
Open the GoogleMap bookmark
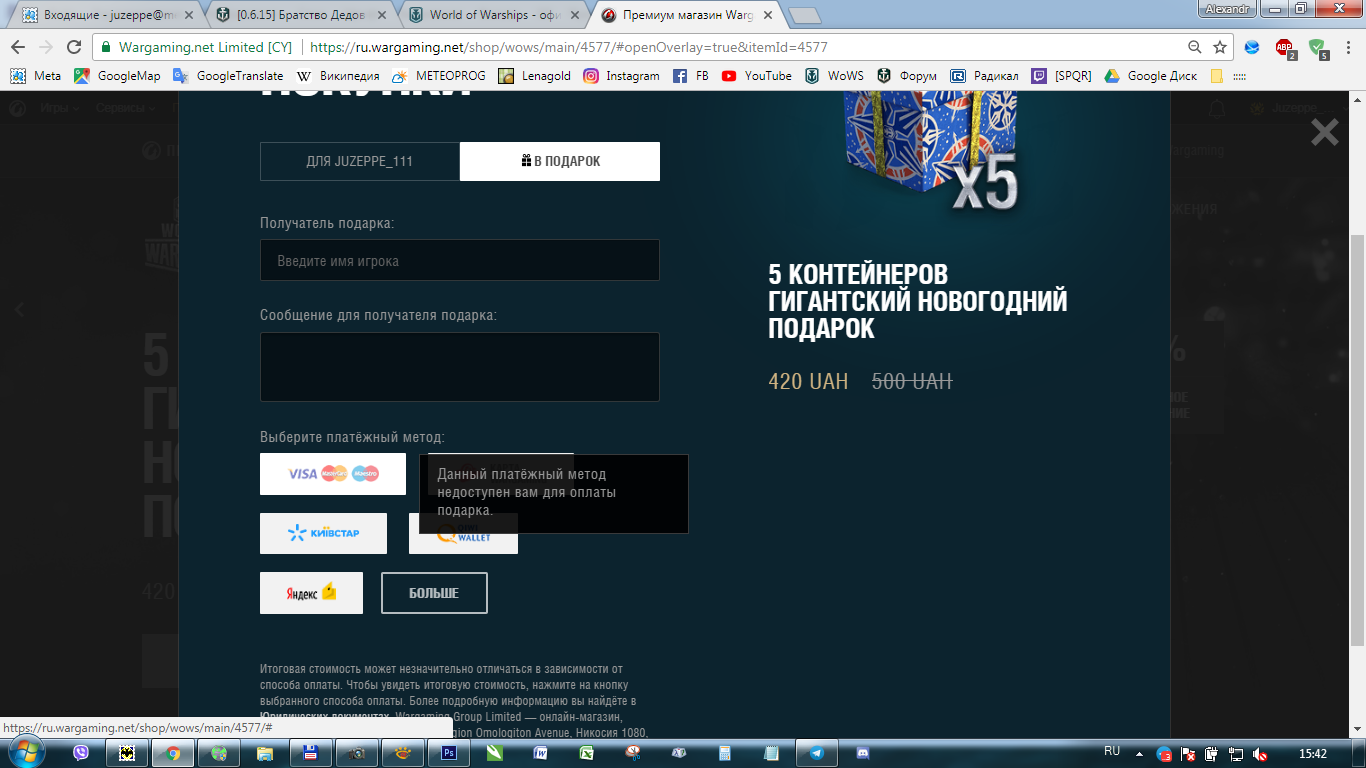coord(117,76)
